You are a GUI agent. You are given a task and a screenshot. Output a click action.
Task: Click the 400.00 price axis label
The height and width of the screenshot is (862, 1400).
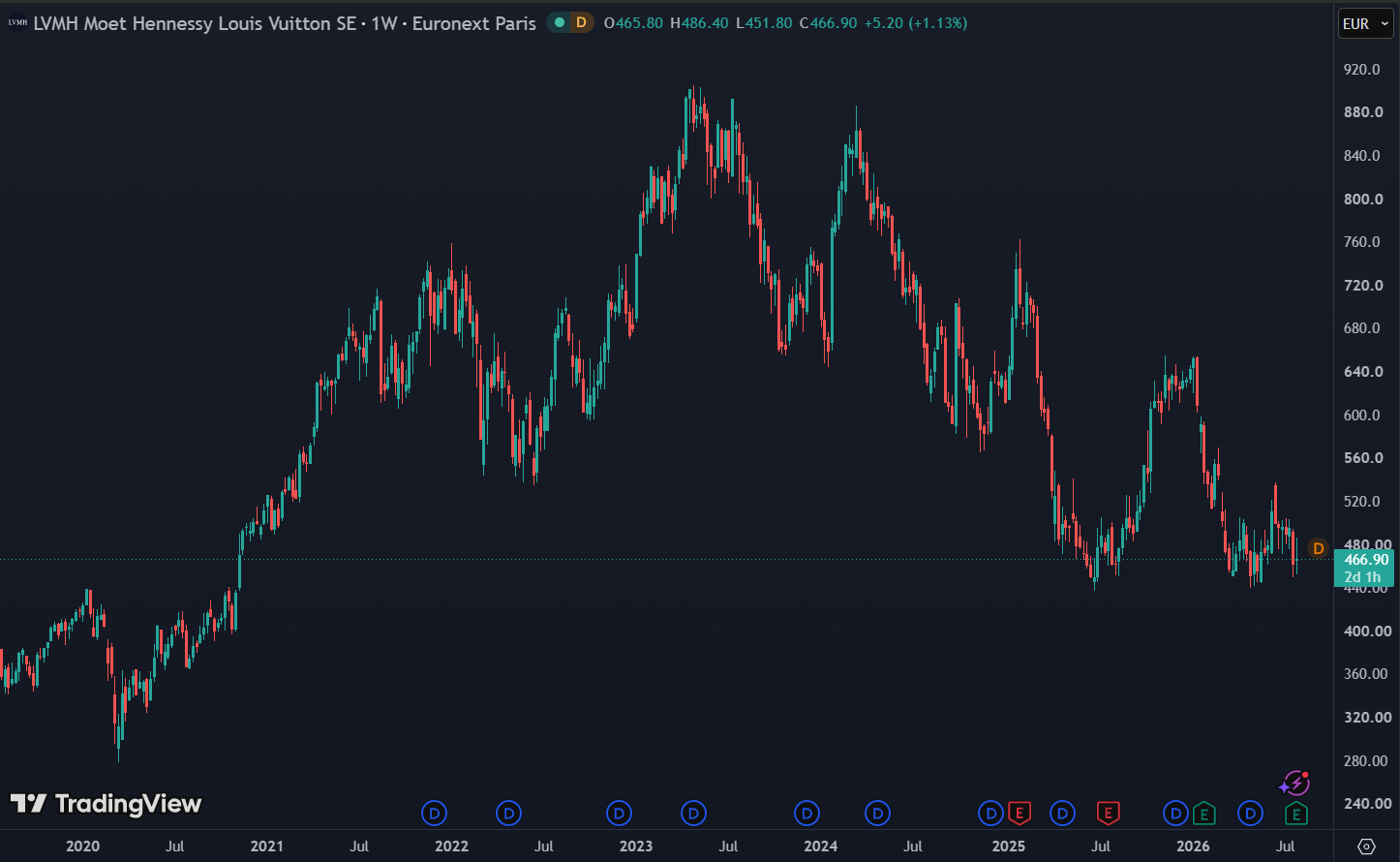click(x=1367, y=631)
